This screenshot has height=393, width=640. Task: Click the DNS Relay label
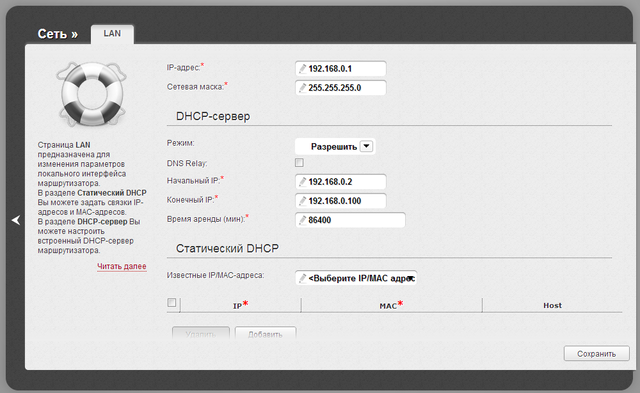pyautogui.click(x=187, y=163)
